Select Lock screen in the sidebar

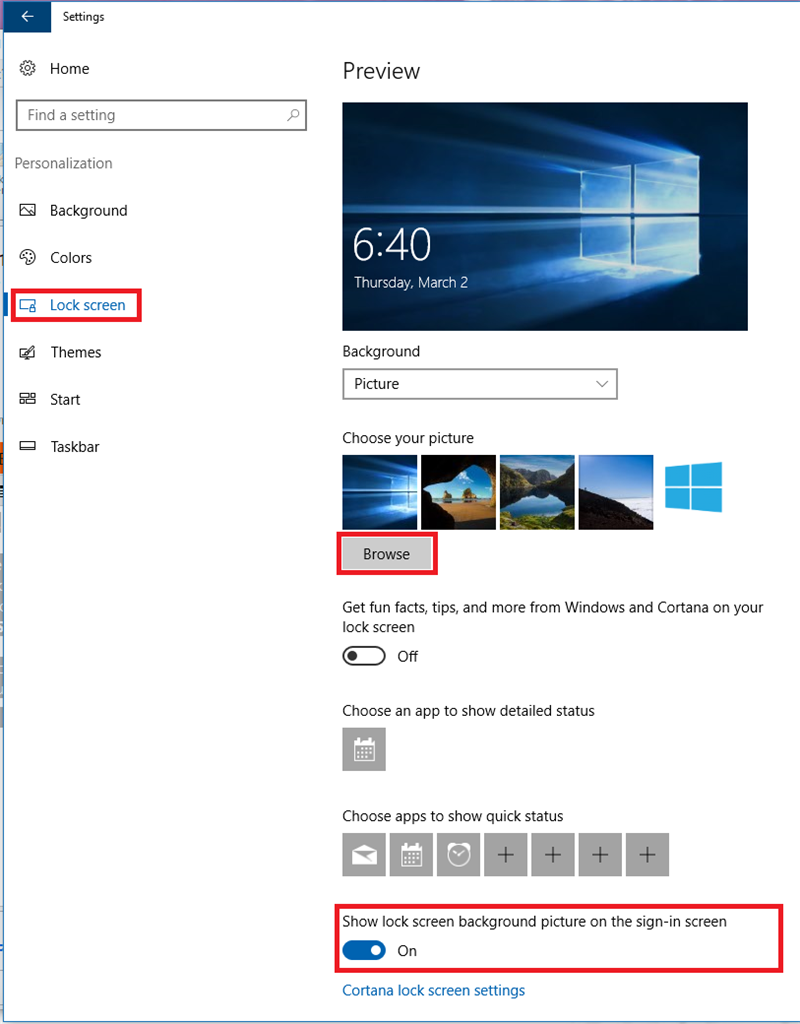(x=76, y=305)
